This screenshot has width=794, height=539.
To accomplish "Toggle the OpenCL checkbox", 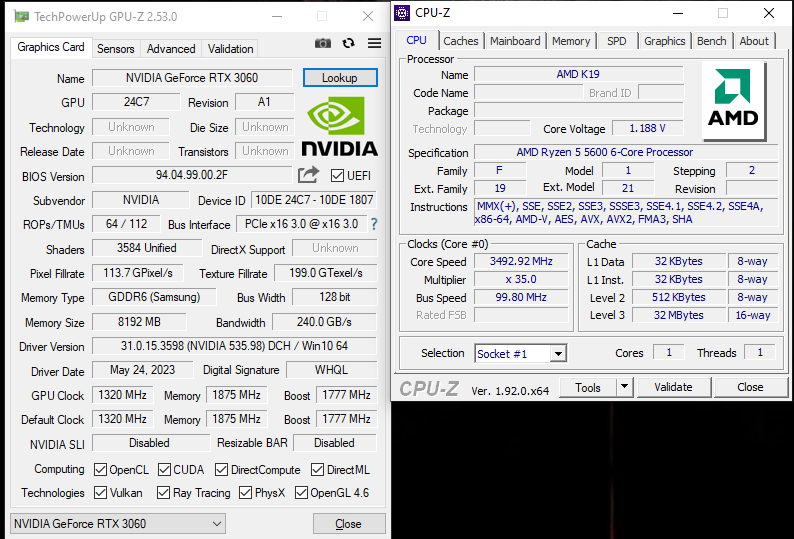I will 100,470.
